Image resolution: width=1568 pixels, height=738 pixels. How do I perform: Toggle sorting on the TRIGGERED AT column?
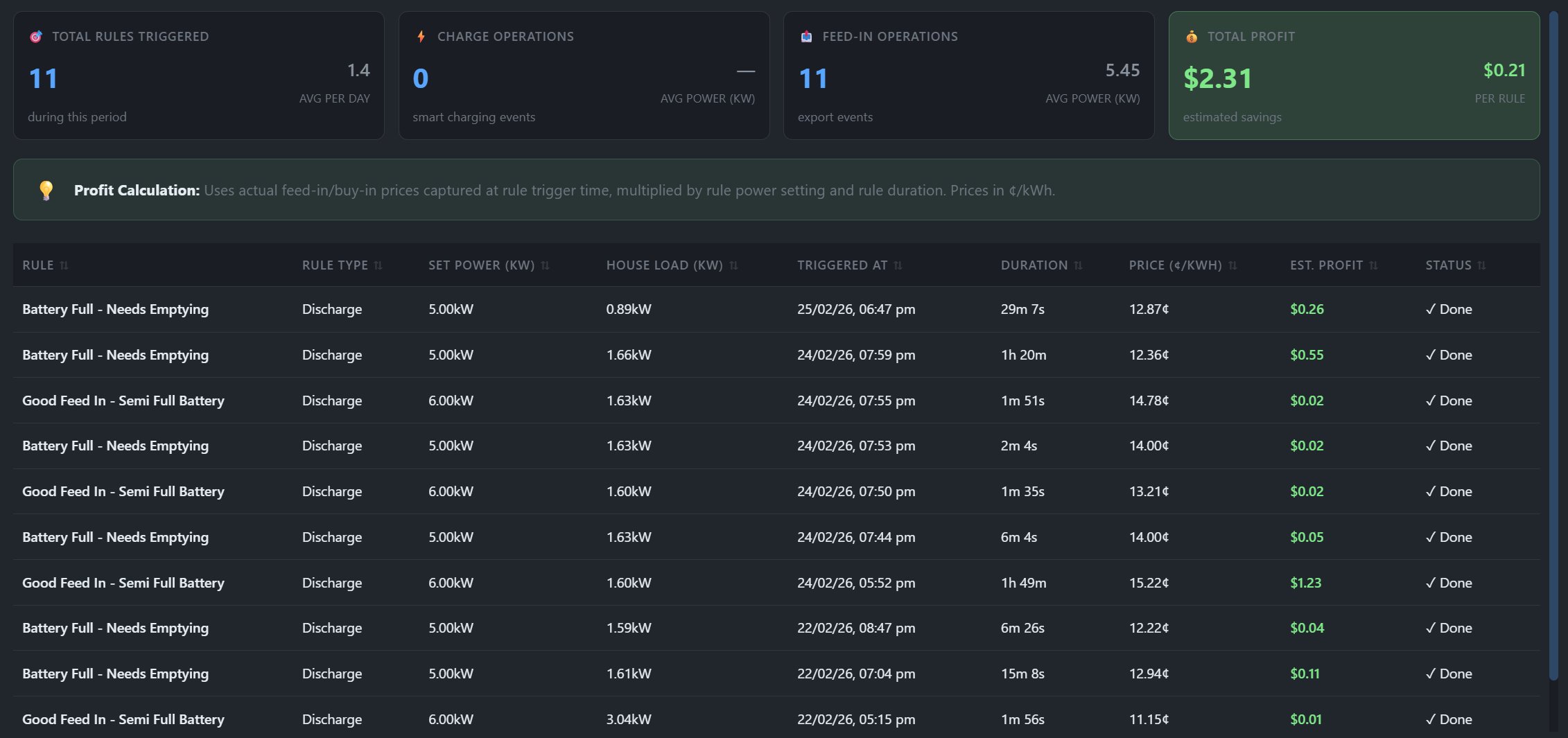click(x=898, y=265)
